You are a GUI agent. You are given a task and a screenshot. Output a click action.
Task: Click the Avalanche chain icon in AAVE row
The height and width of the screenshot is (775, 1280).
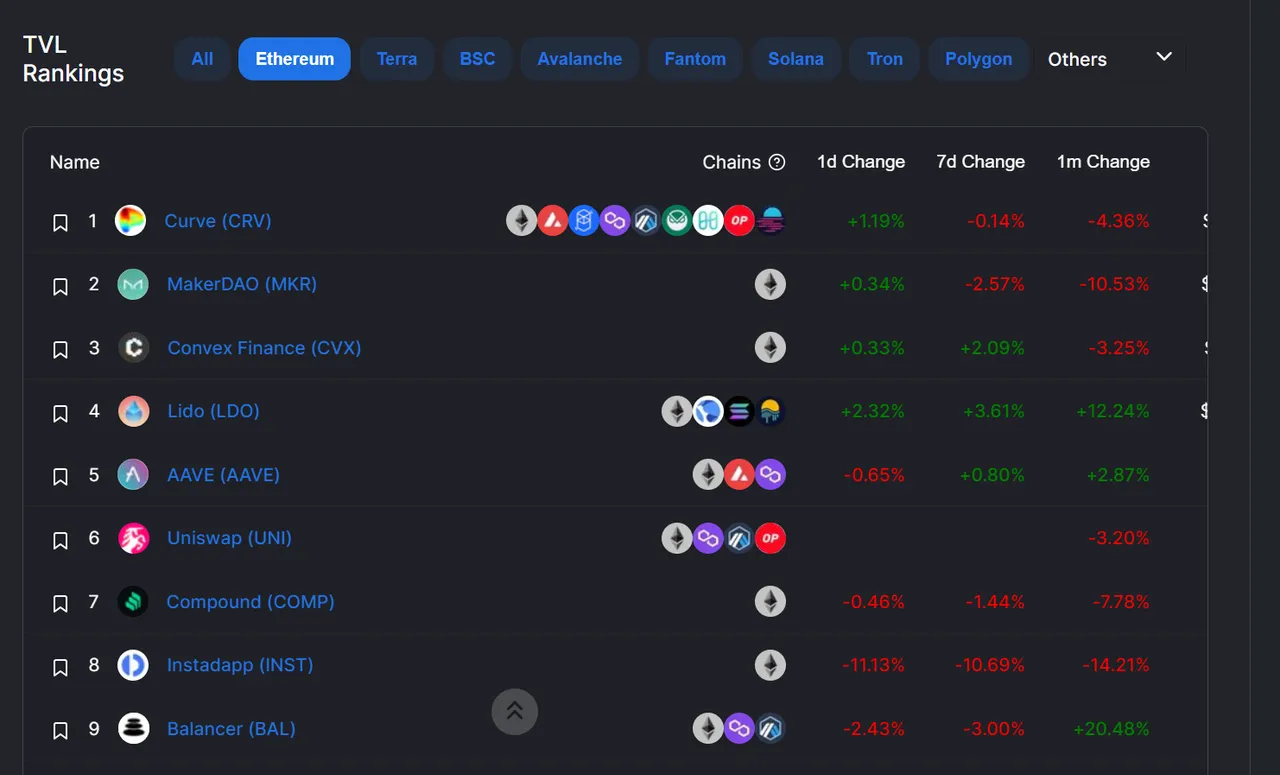tap(739, 474)
